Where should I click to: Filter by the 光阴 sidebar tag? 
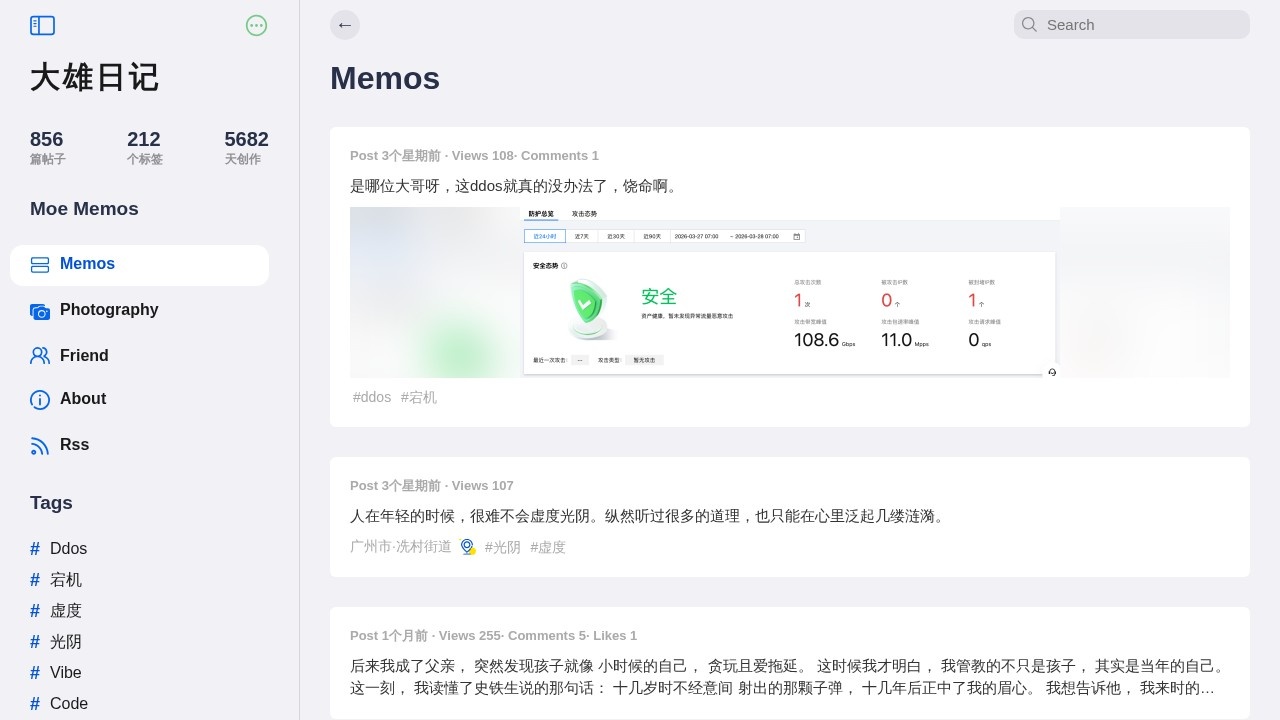tap(66, 642)
